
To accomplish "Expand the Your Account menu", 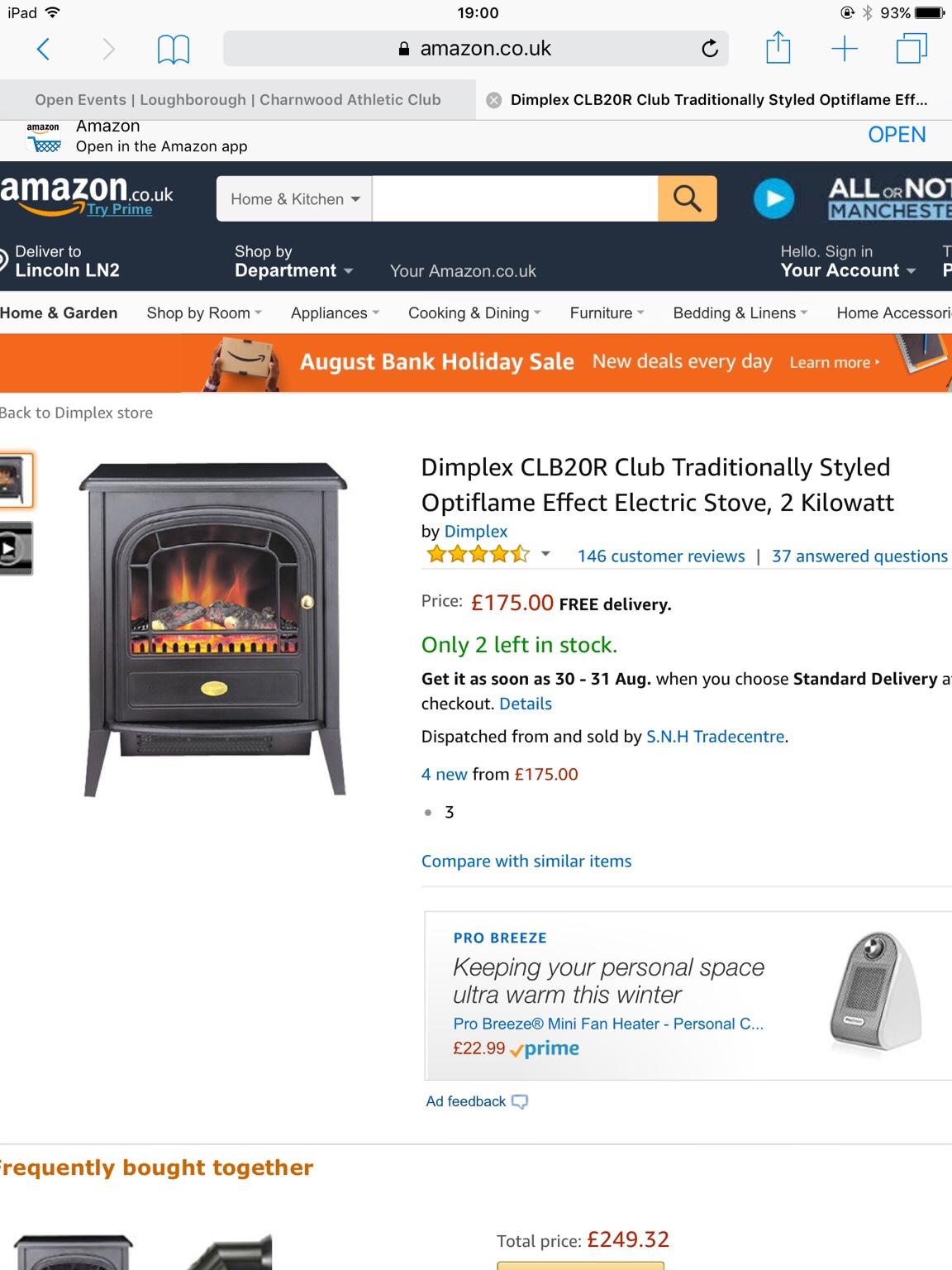I will [848, 261].
